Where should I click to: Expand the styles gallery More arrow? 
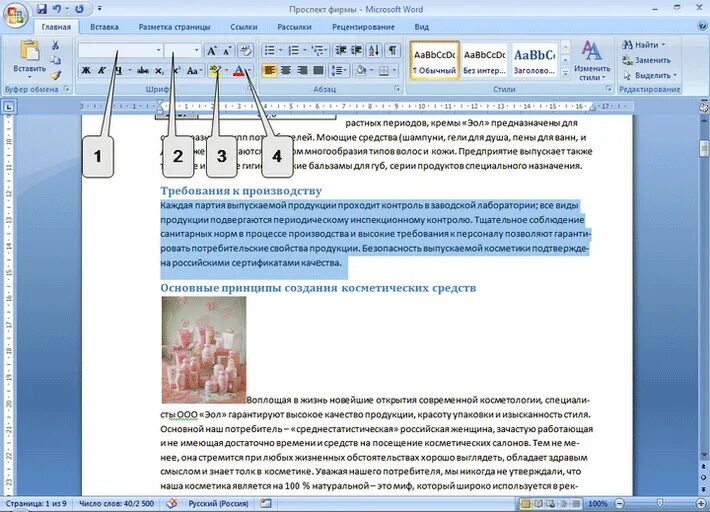pos(565,73)
